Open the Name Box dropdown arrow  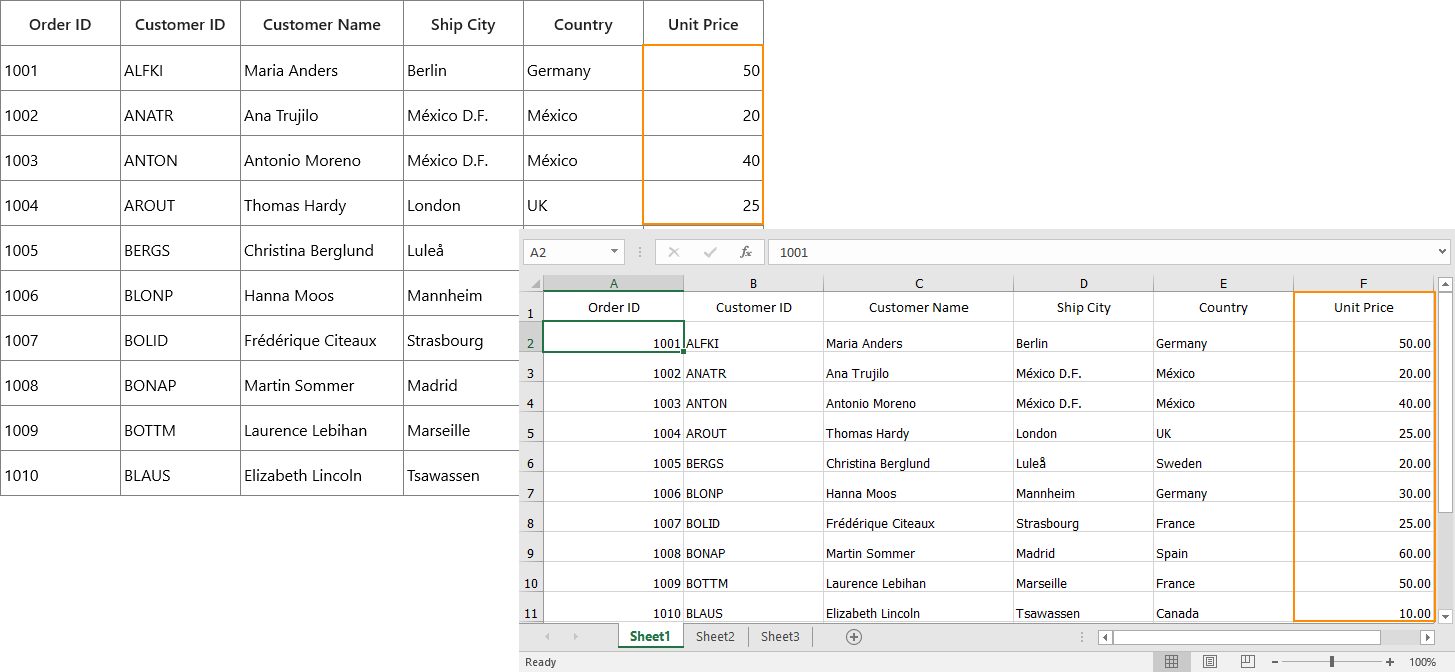click(x=613, y=252)
